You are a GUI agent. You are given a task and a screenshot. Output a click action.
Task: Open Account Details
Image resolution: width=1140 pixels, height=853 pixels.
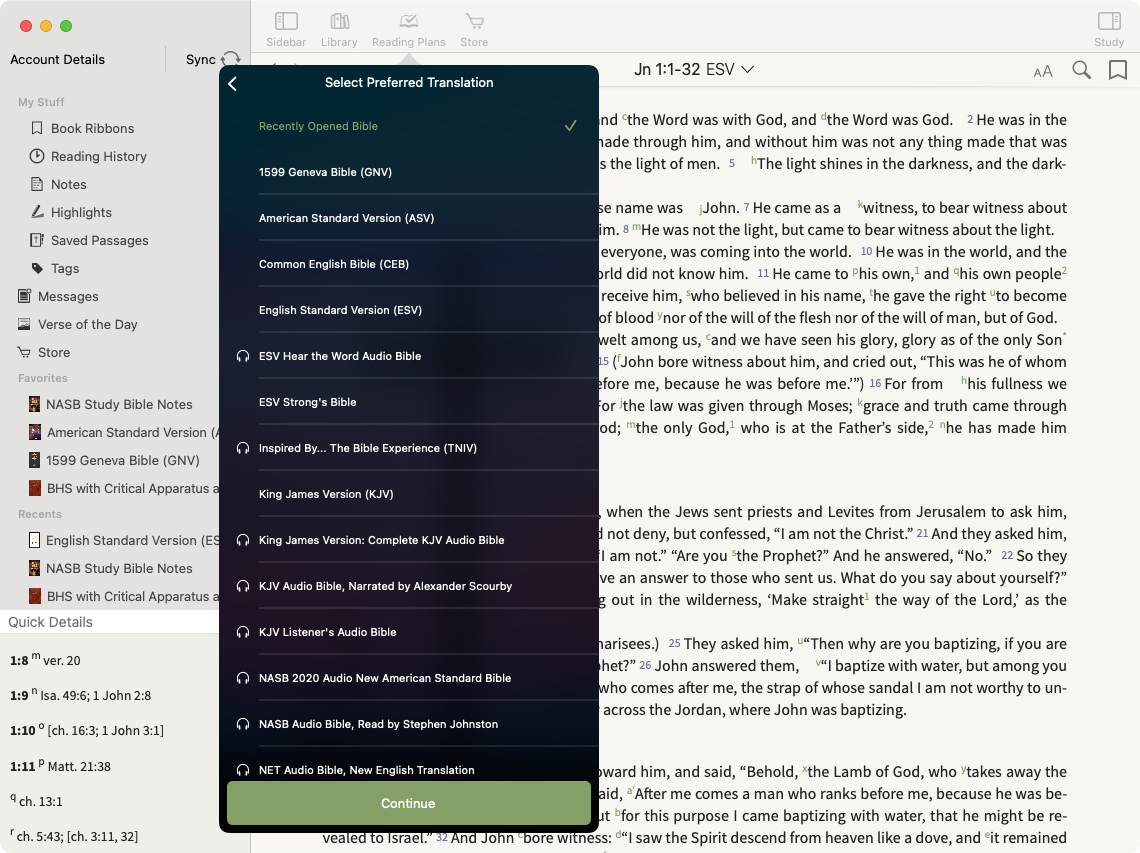click(57, 60)
